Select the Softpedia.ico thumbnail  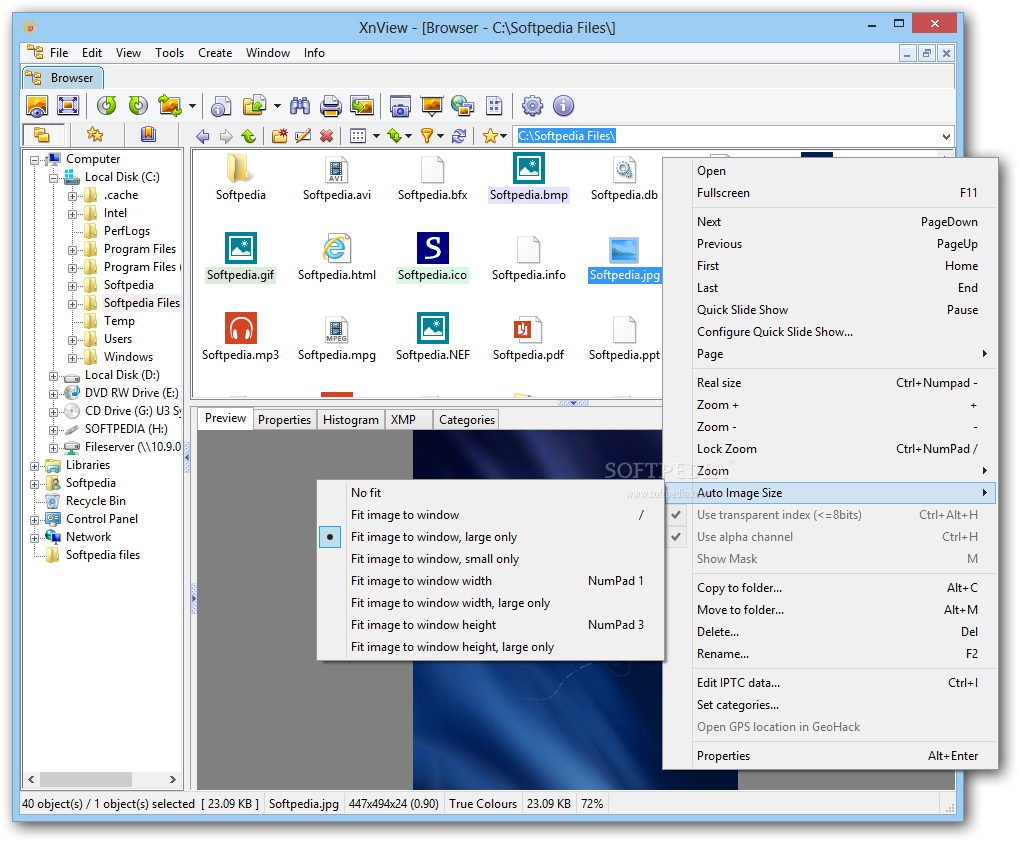432,257
